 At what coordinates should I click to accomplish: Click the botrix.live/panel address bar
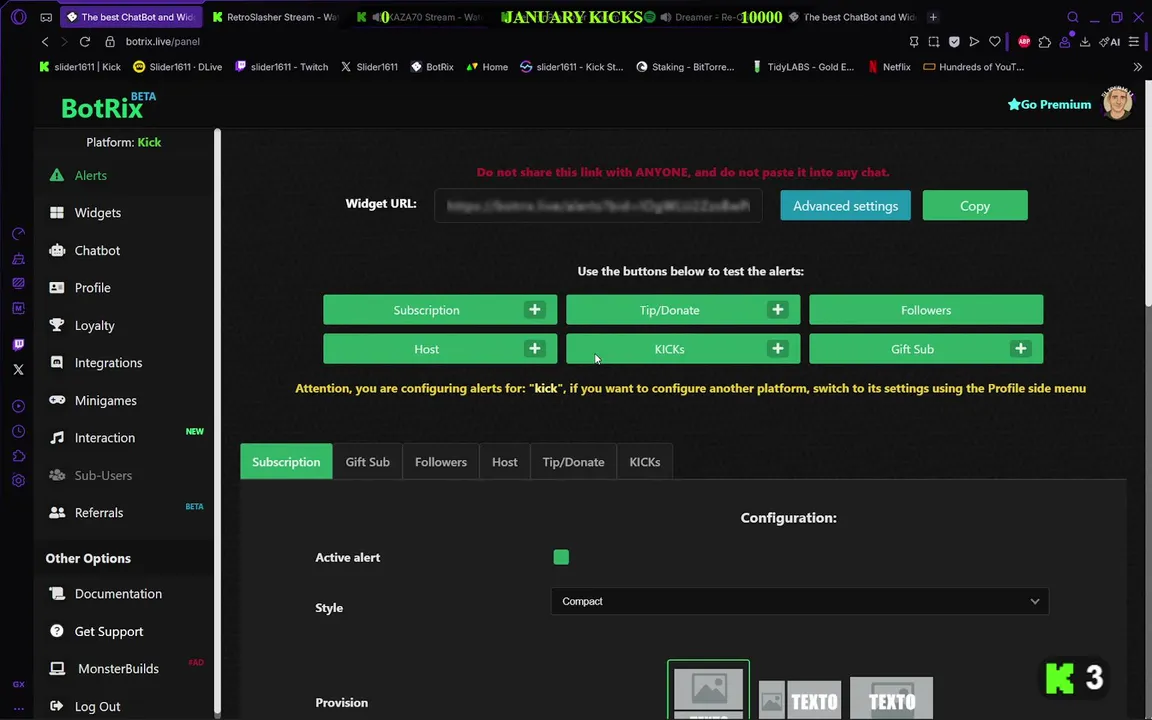click(162, 42)
